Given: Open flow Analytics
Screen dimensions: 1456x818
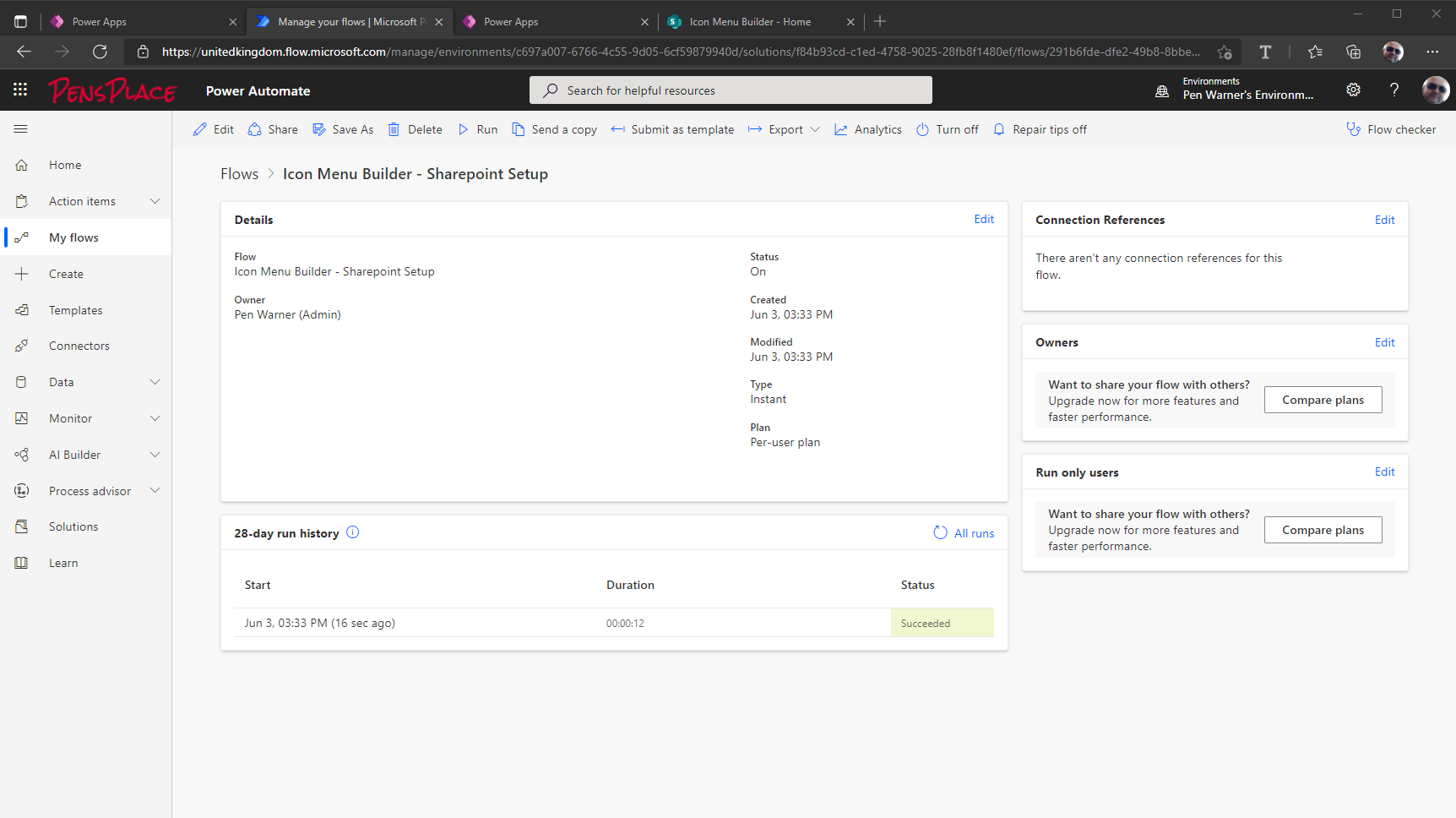Looking at the screenshot, I should [868, 129].
